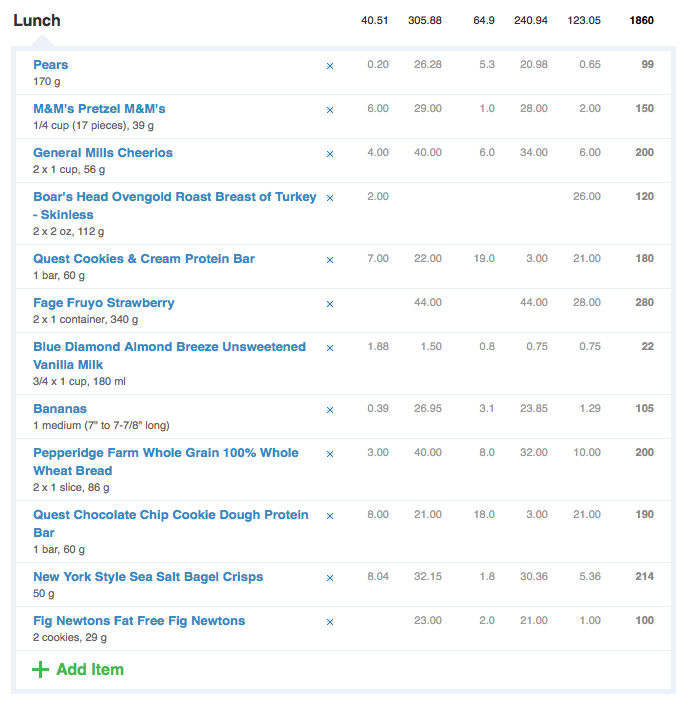Remove Pepperidge Farm Whole Wheat Bread entry
This screenshot has height=705, width=685.
329,455
